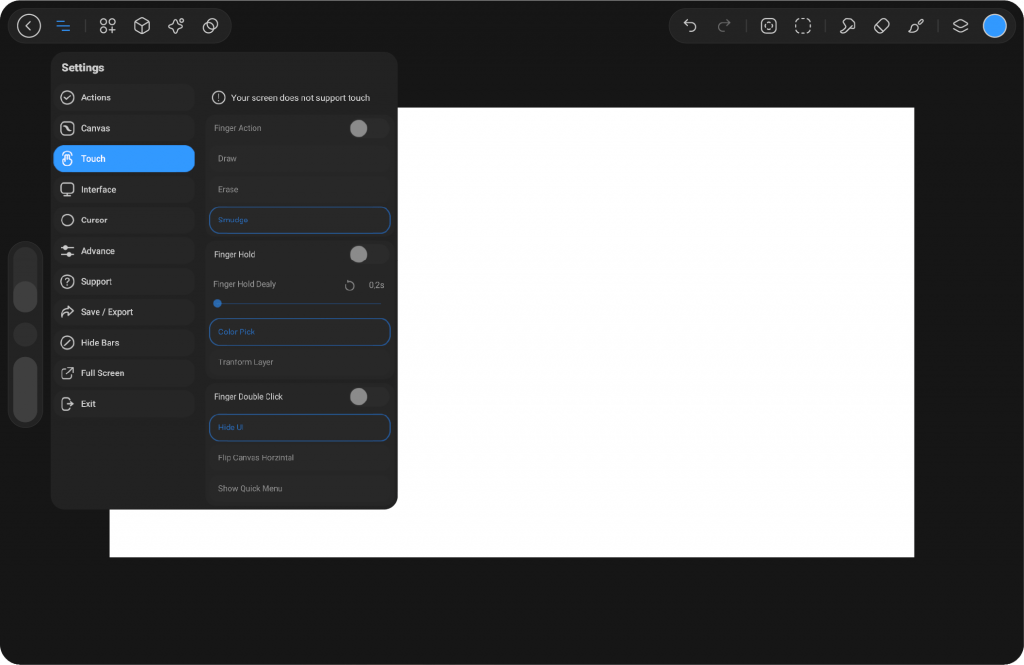Reset the Finger Hold Delay value
Image resolution: width=1024 pixels, height=665 pixels.
click(350, 285)
